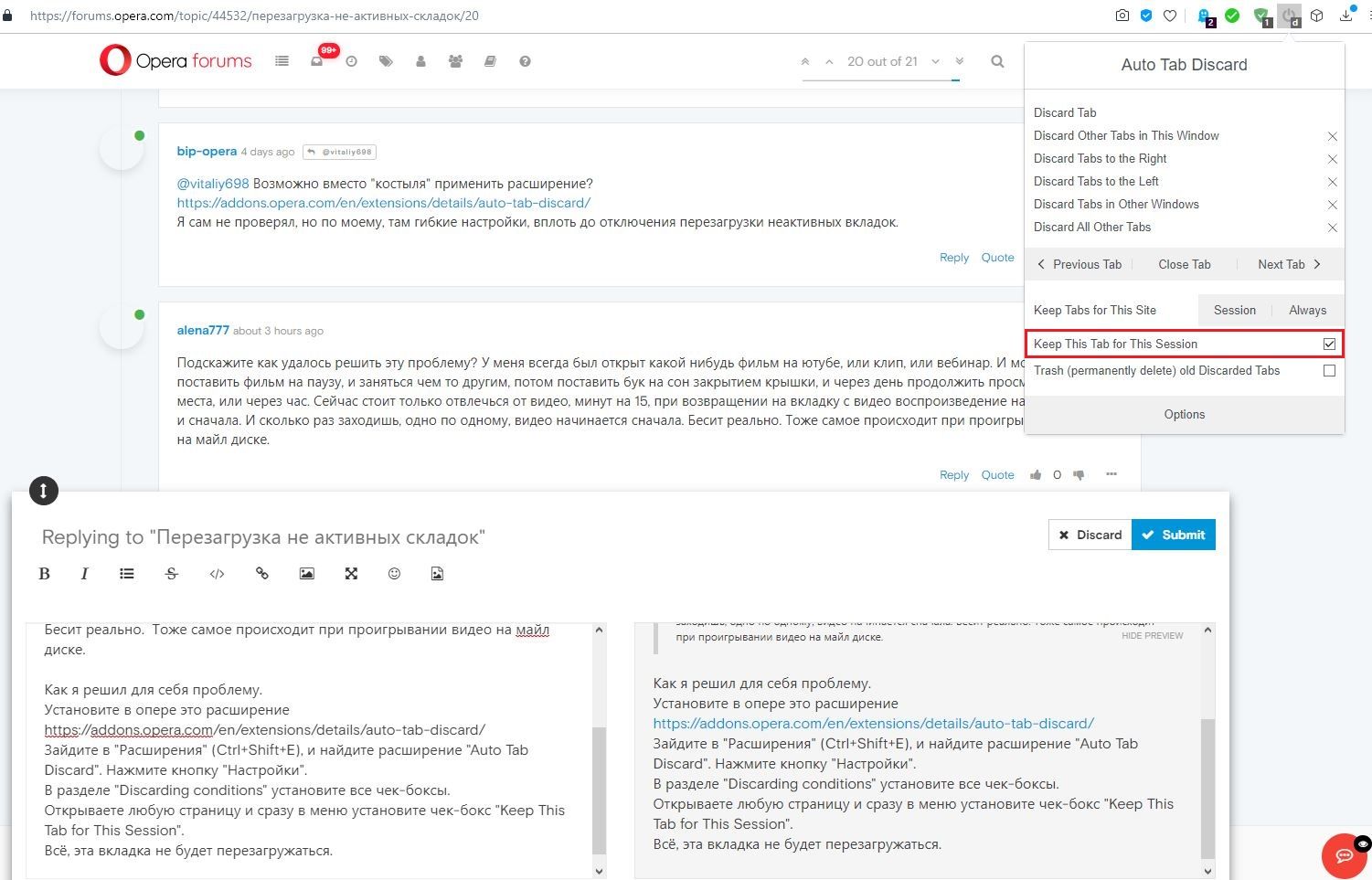Apply strikethrough formatting in composer

(x=172, y=574)
